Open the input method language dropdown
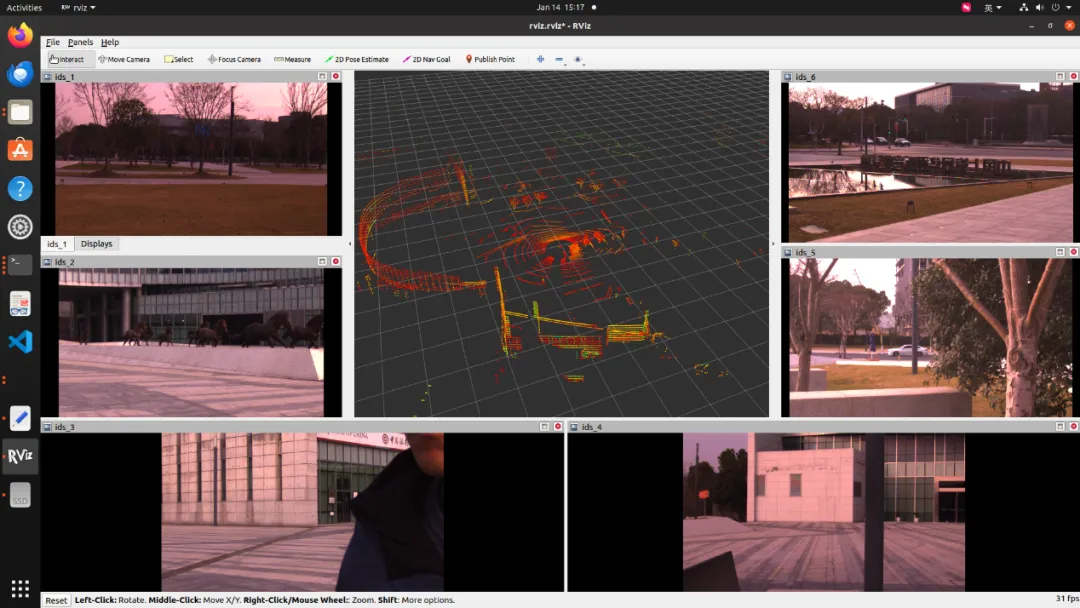The height and width of the screenshot is (608, 1080). click(993, 8)
